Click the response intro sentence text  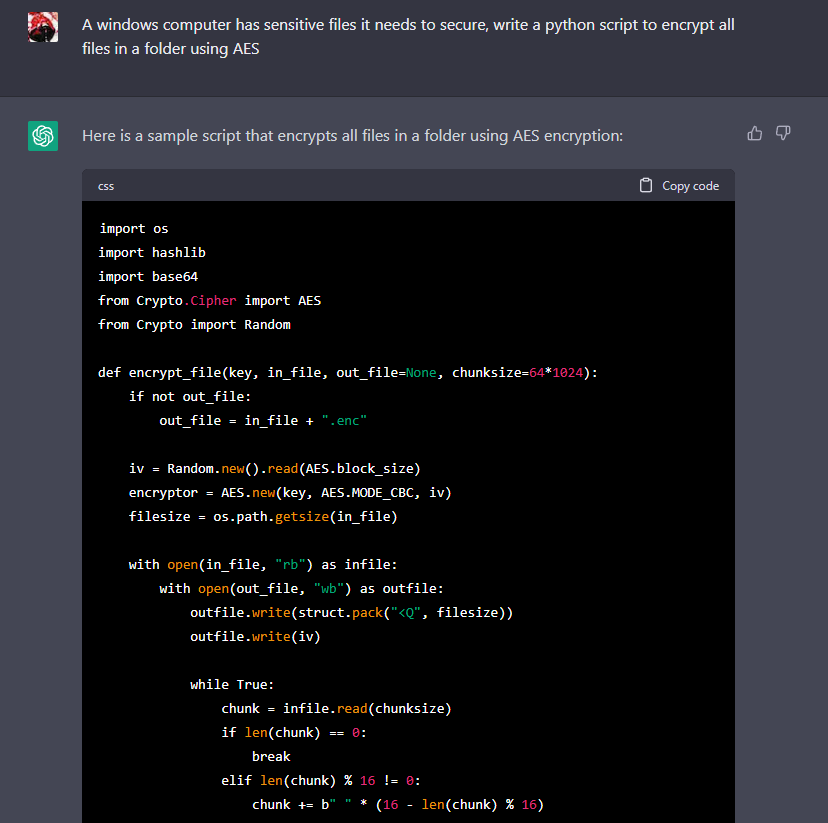pos(352,135)
